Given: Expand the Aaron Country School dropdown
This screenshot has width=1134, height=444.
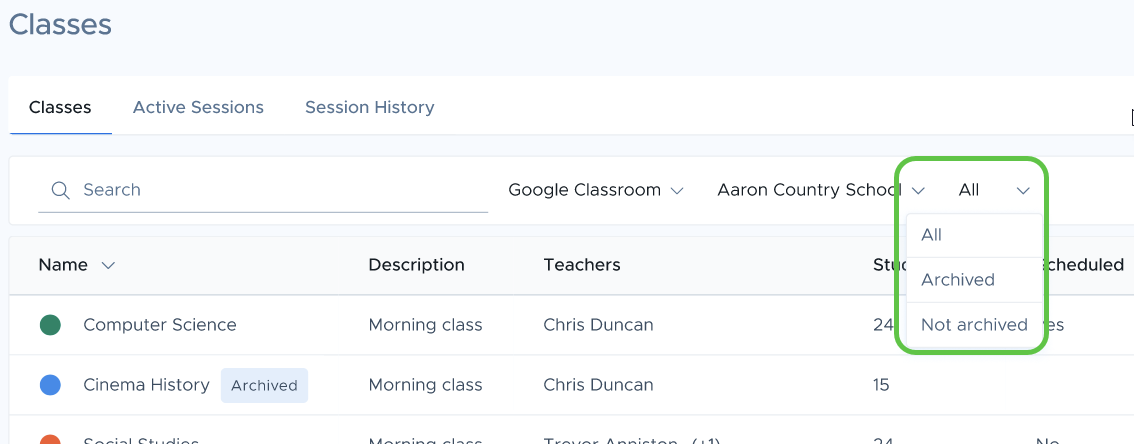Looking at the screenshot, I should 821,190.
